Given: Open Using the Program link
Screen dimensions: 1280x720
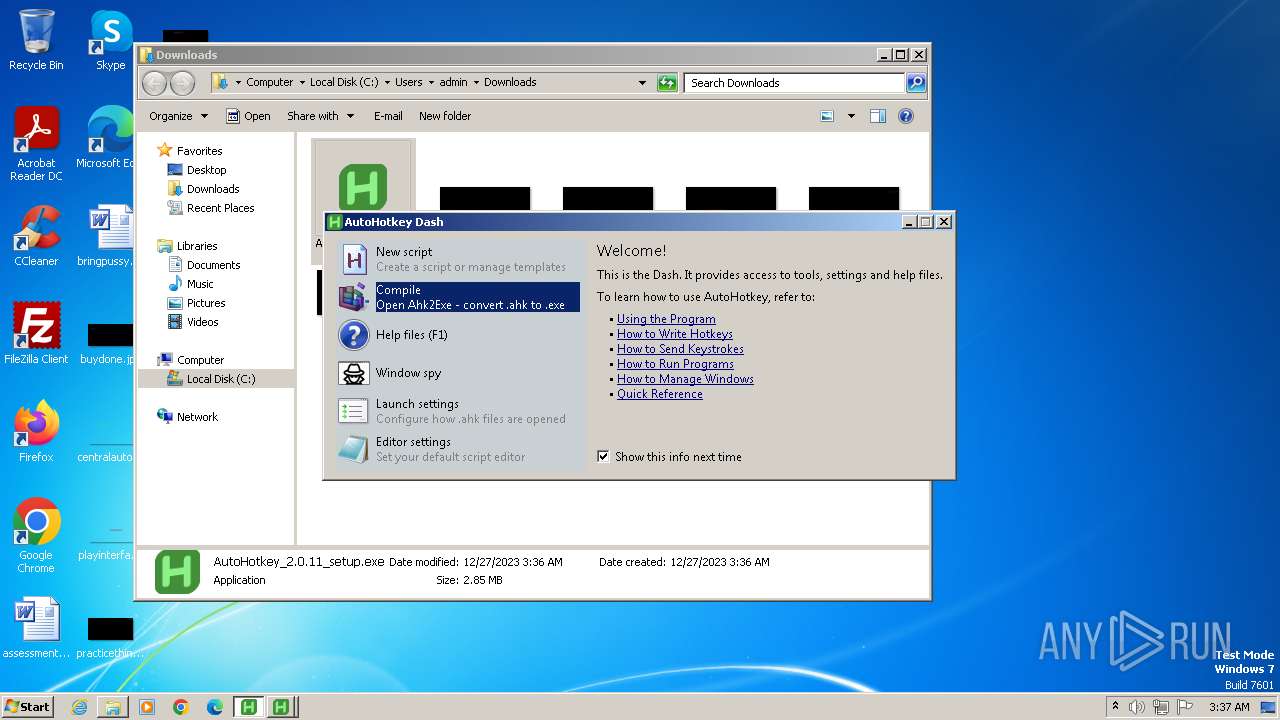Looking at the screenshot, I should coord(666,319).
